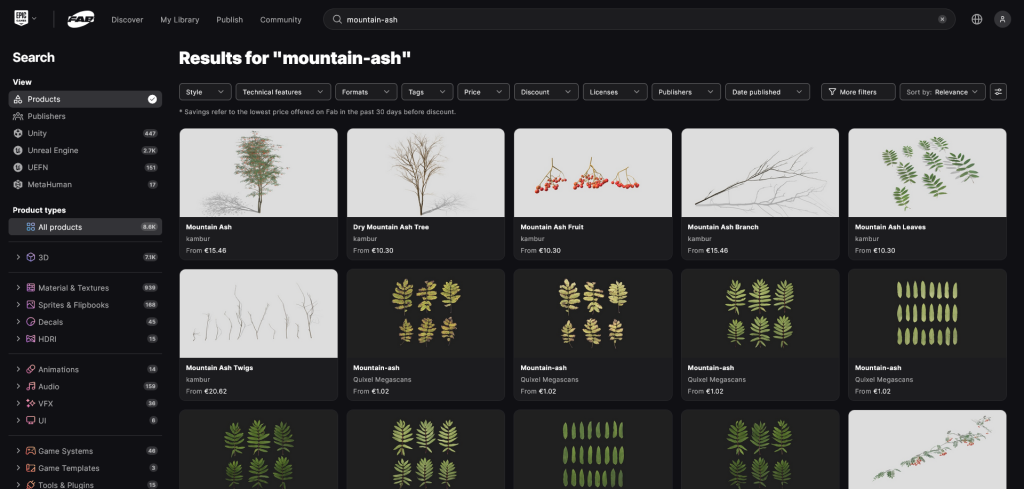Open Mountain Ash Leaves title link
1024x489 pixels.
click(890, 227)
